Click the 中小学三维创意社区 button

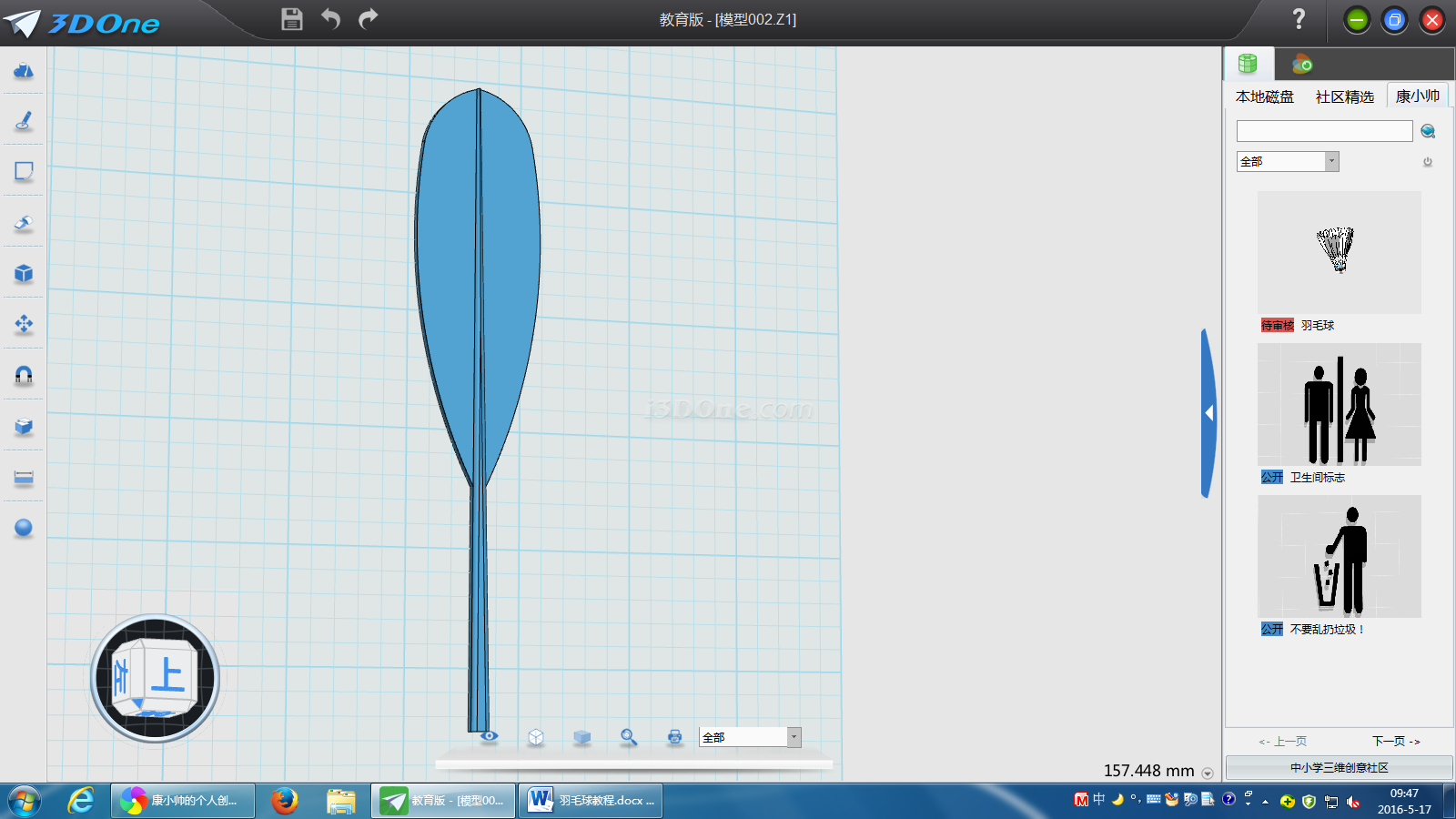click(1339, 768)
